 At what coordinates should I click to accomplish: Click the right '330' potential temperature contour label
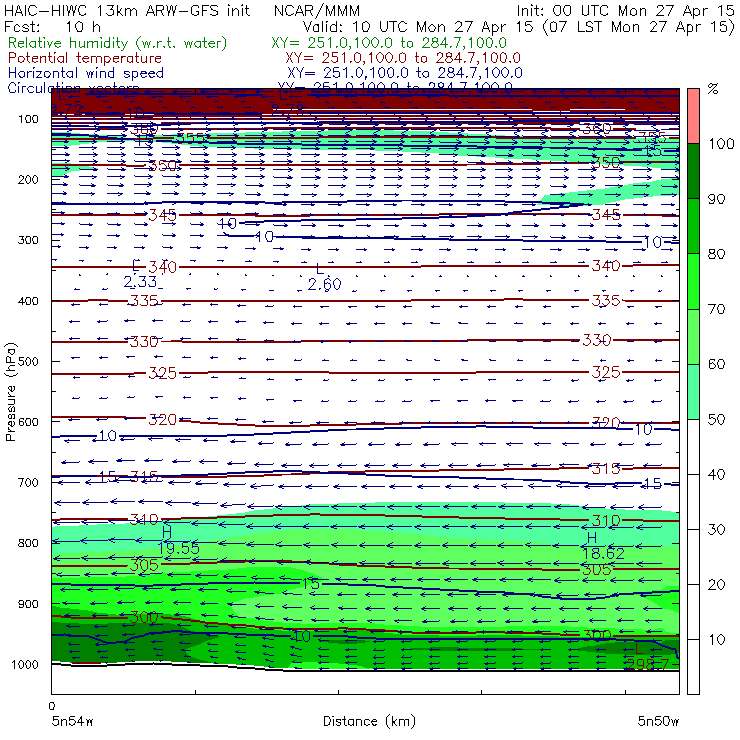(x=597, y=340)
